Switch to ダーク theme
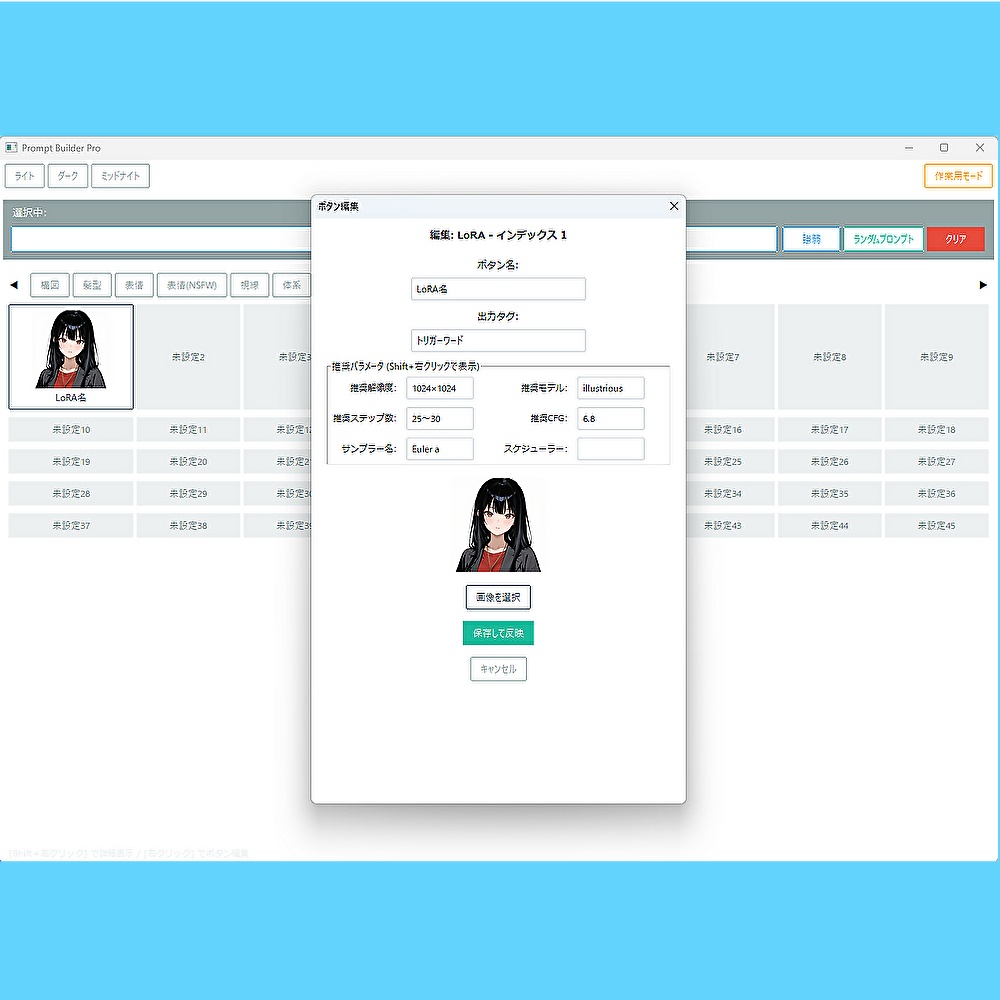Screen dimensions: 1000x1000 point(68,176)
